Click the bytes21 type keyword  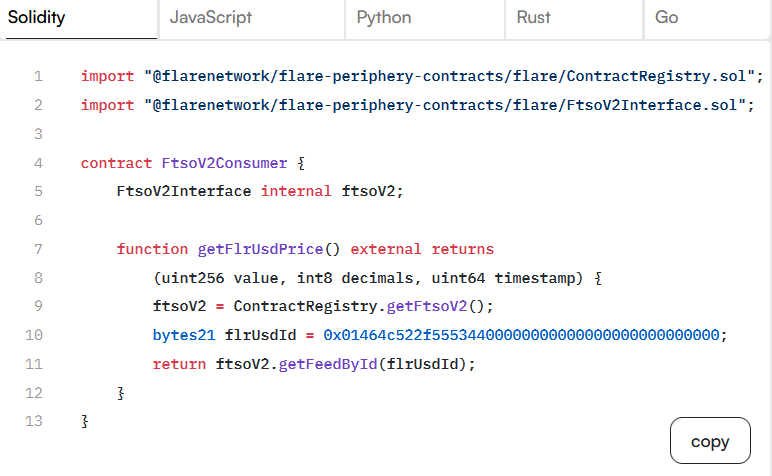click(x=184, y=335)
